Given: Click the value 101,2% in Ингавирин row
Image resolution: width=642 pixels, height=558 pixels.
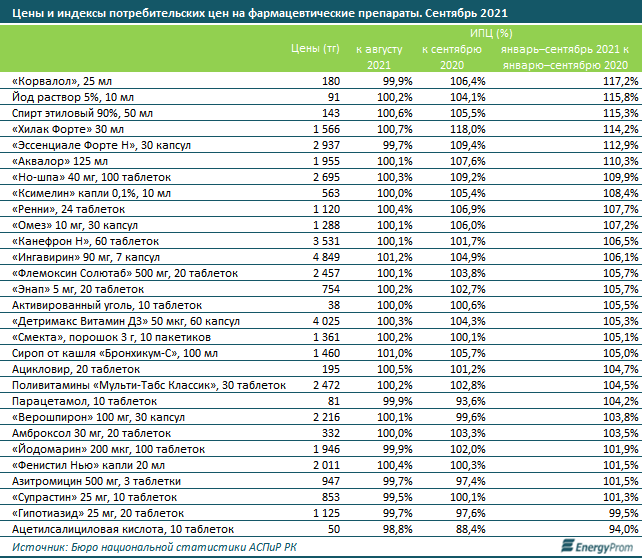Looking at the screenshot, I should (x=395, y=257).
